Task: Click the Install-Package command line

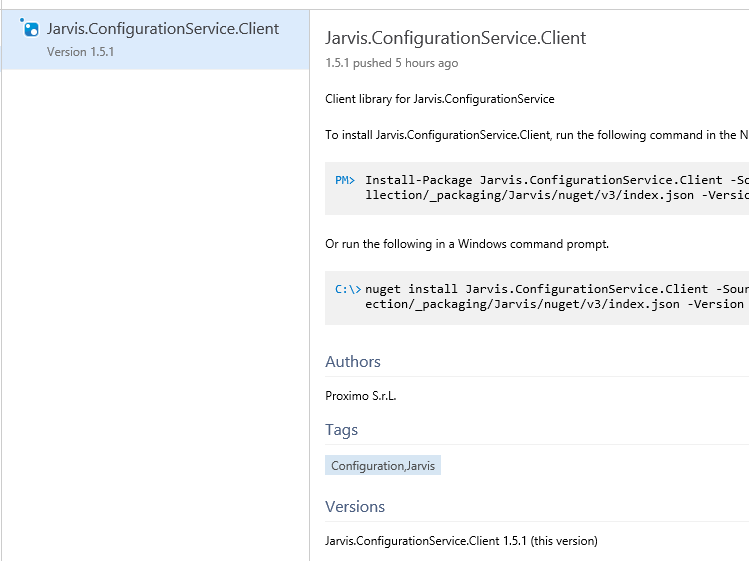Action: pos(556,180)
